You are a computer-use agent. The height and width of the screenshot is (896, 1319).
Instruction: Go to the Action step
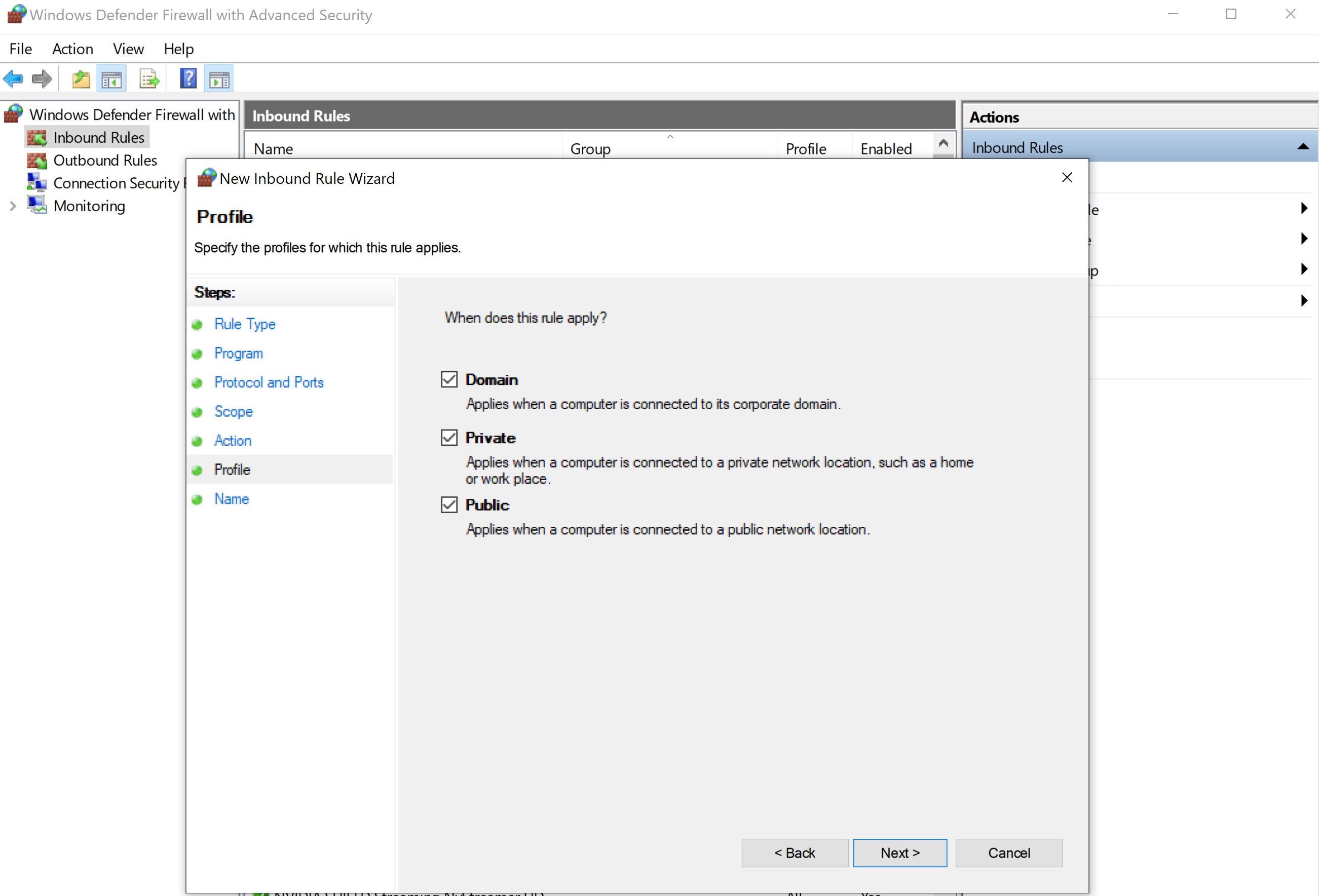coord(233,440)
